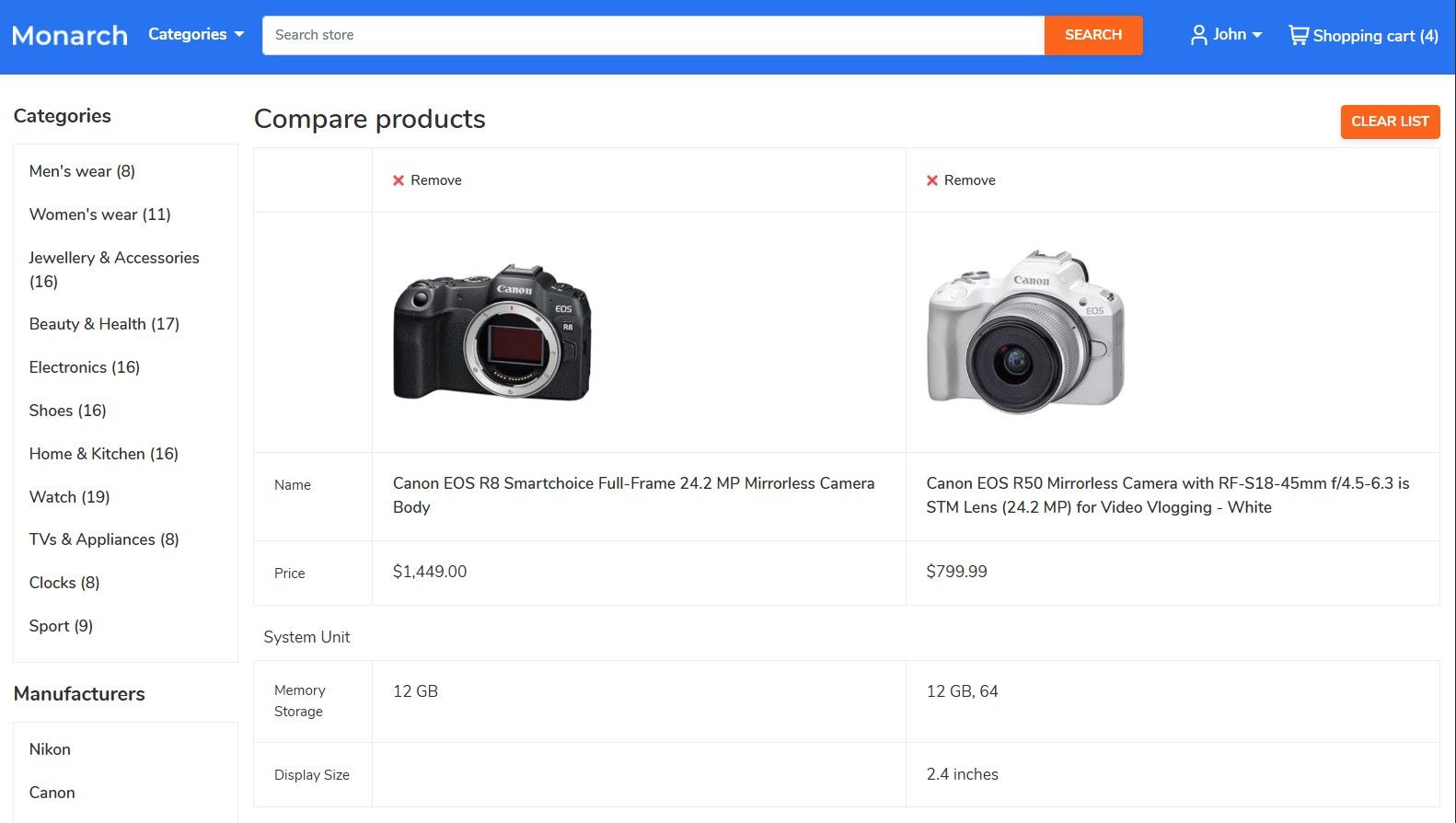Click the Name row label
The width and height of the screenshot is (1456, 823).
point(293,485)
